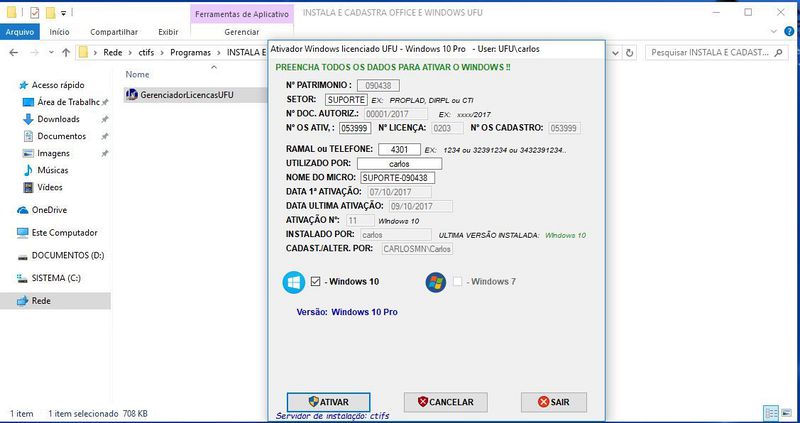The width and height of the screenshot is (800, 423).
Task: Click the quick access Properties icon
Action: [34, 13]
